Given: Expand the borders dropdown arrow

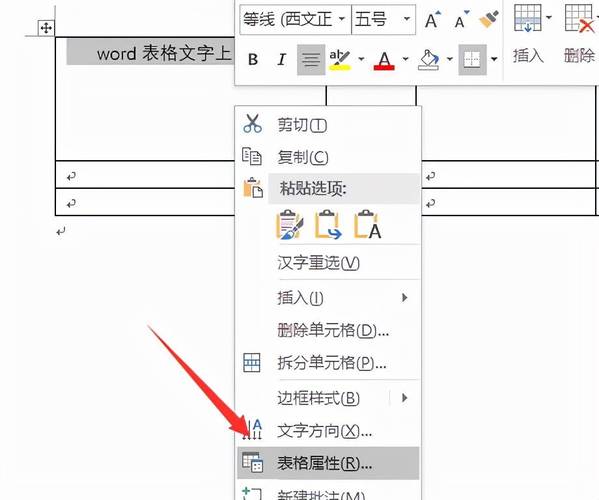Looking at the screenshot, I should click(x=494, y=59).
